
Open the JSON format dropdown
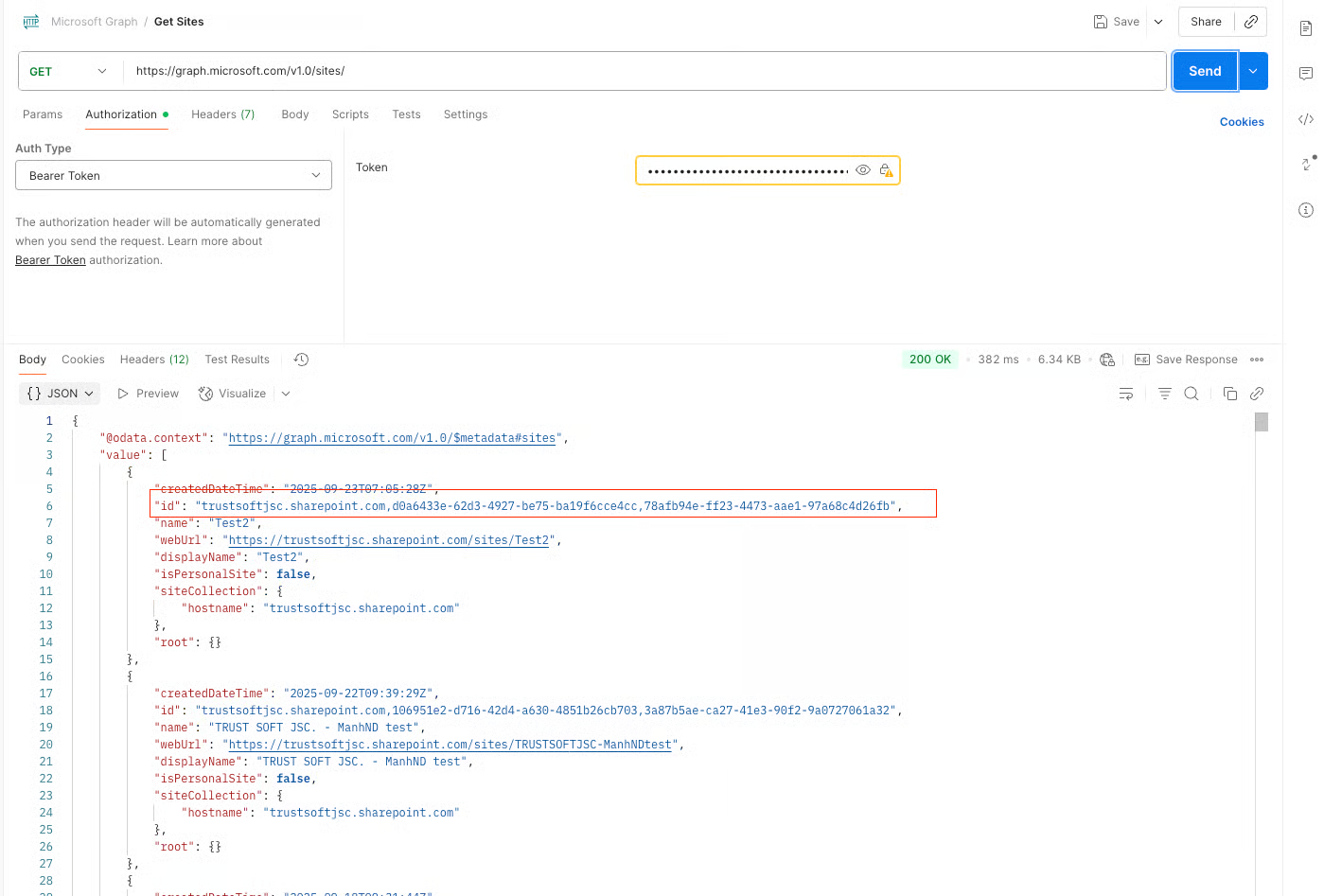(61, 394)
